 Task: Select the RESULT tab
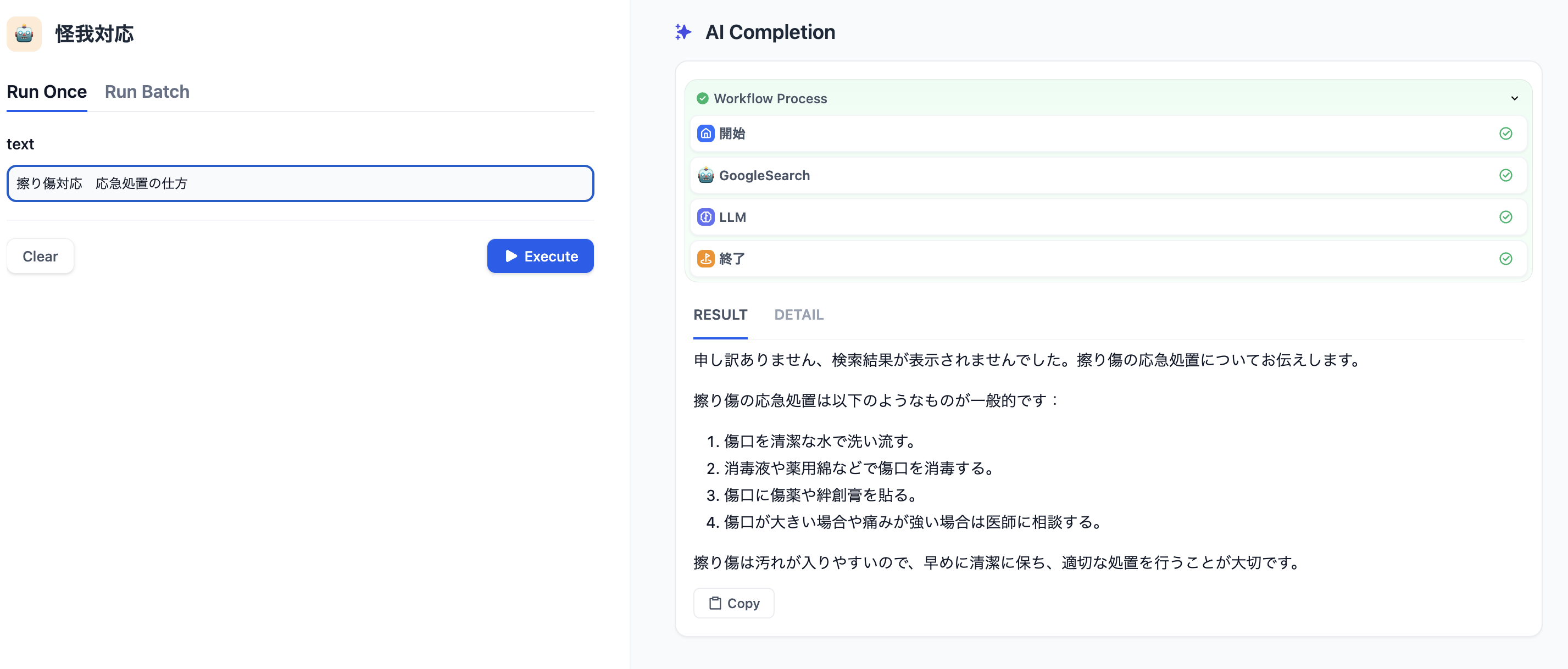(720, 315)
